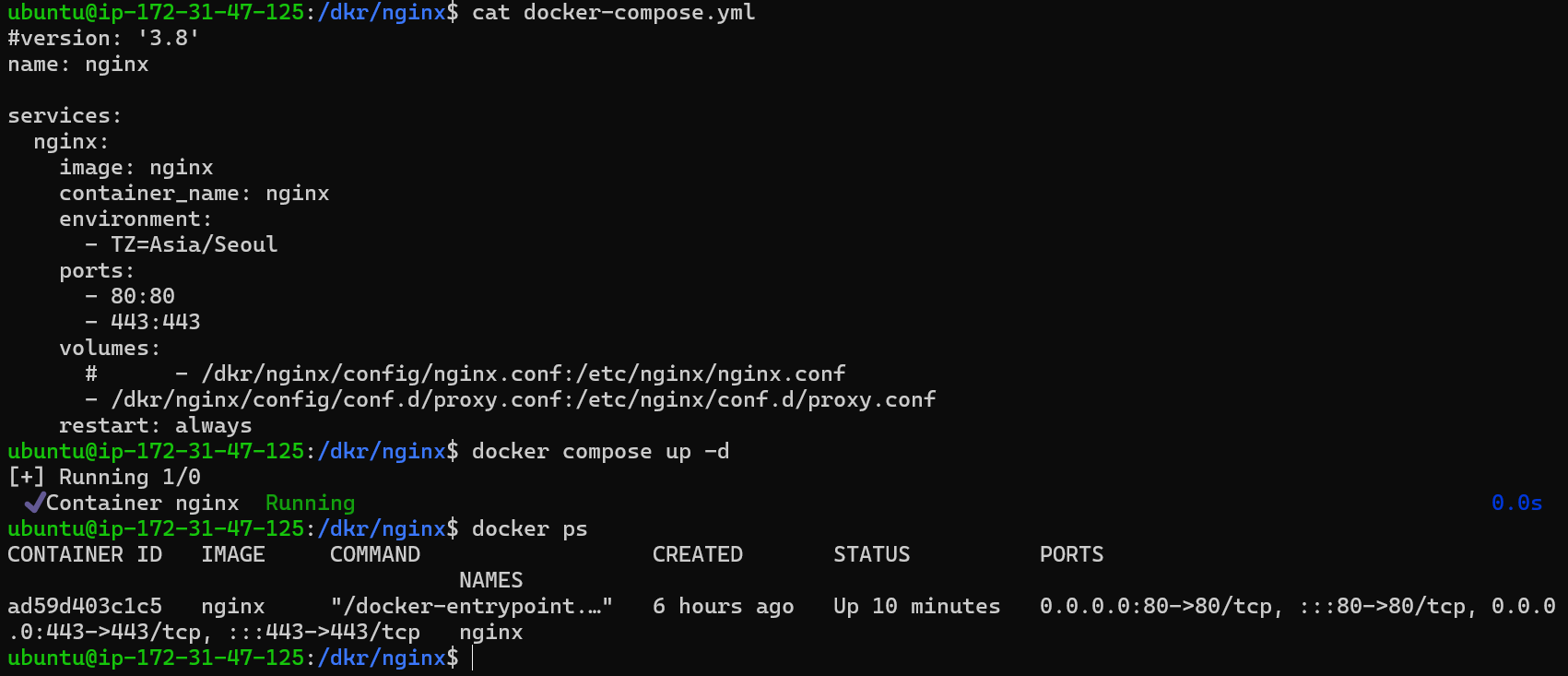
Task: Click the 'CONTAINER ID' column header
Action: point(85,555)
